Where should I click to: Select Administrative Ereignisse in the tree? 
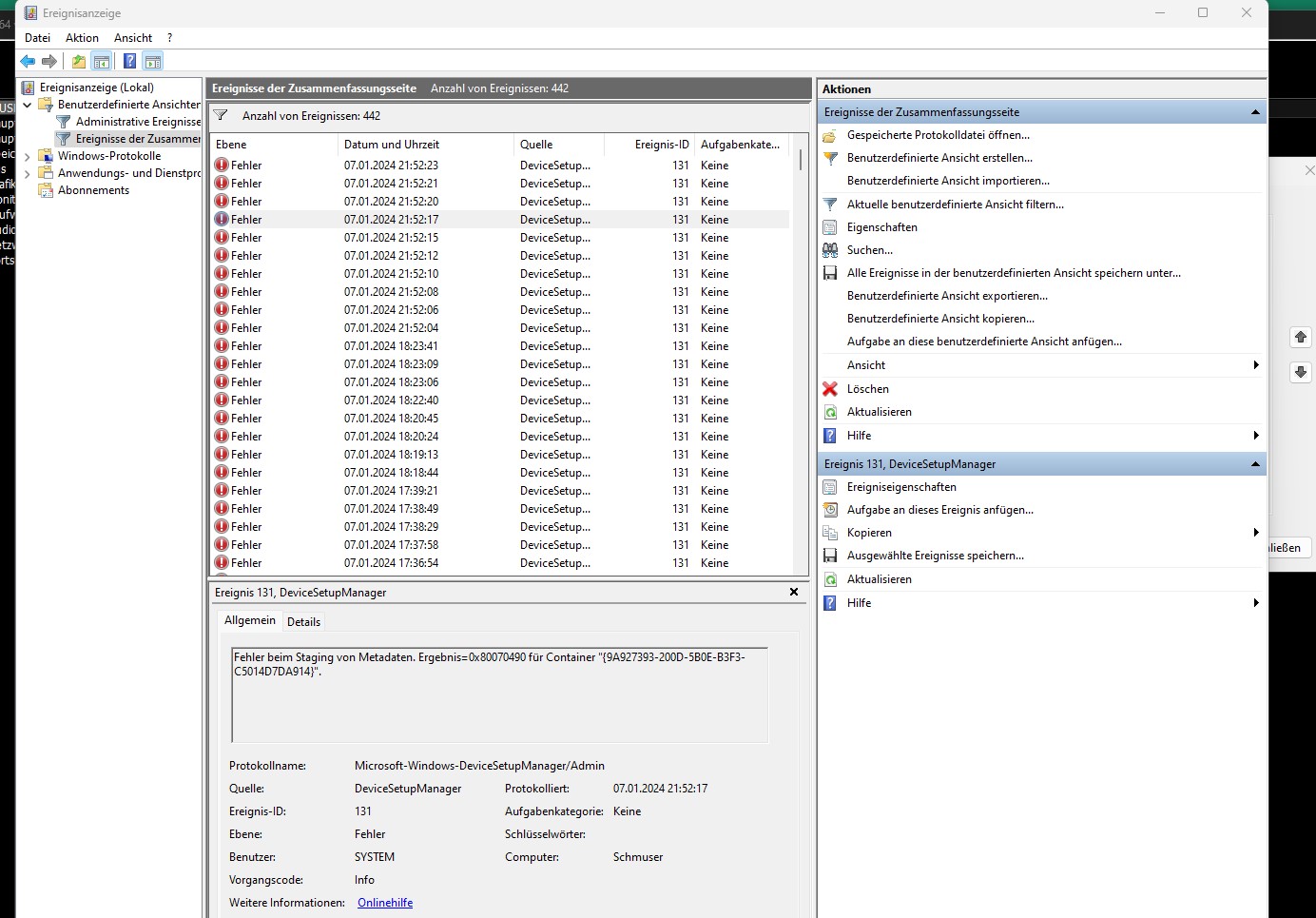point(139,122)
